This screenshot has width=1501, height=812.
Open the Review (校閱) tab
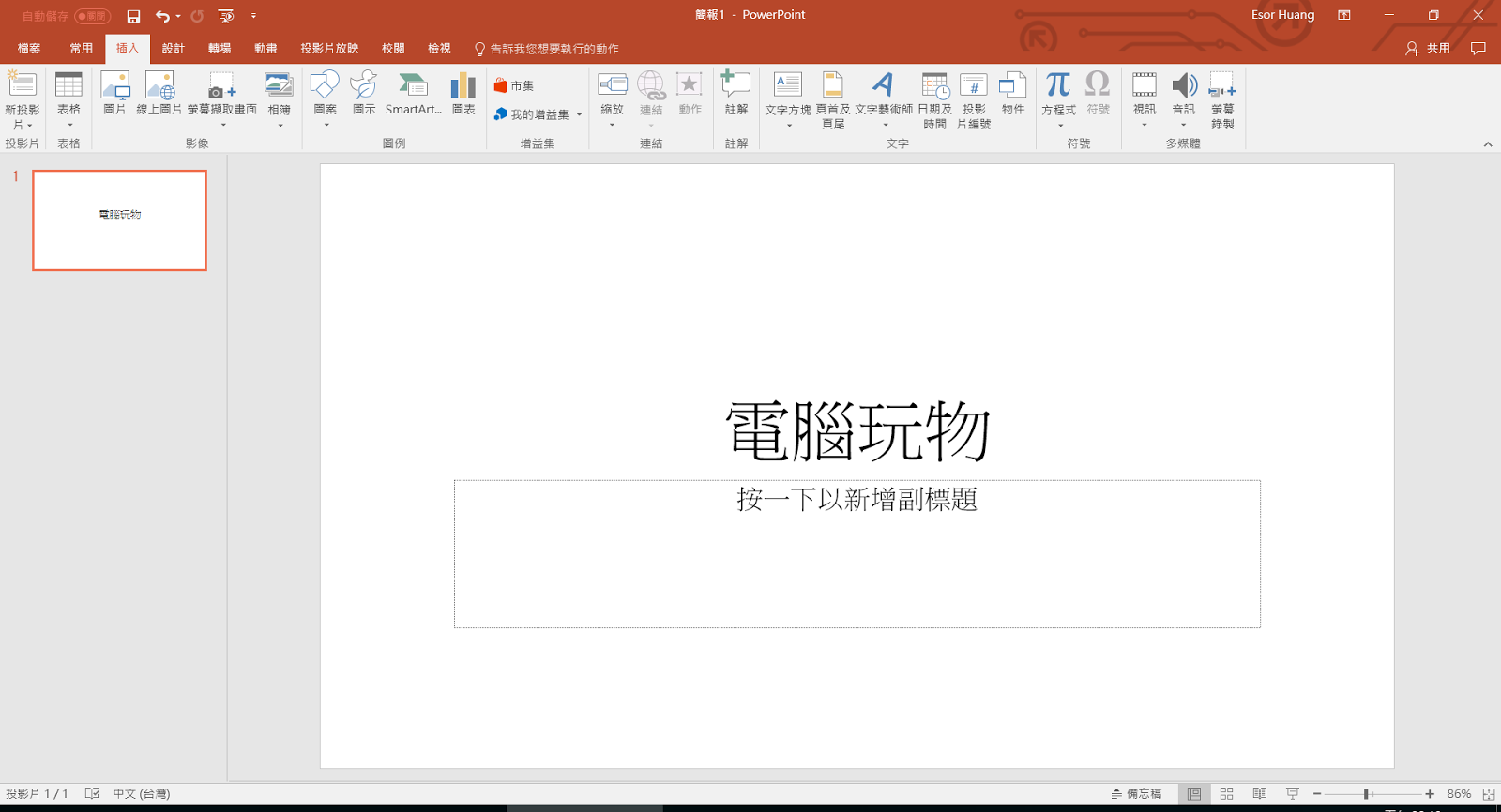393,49
